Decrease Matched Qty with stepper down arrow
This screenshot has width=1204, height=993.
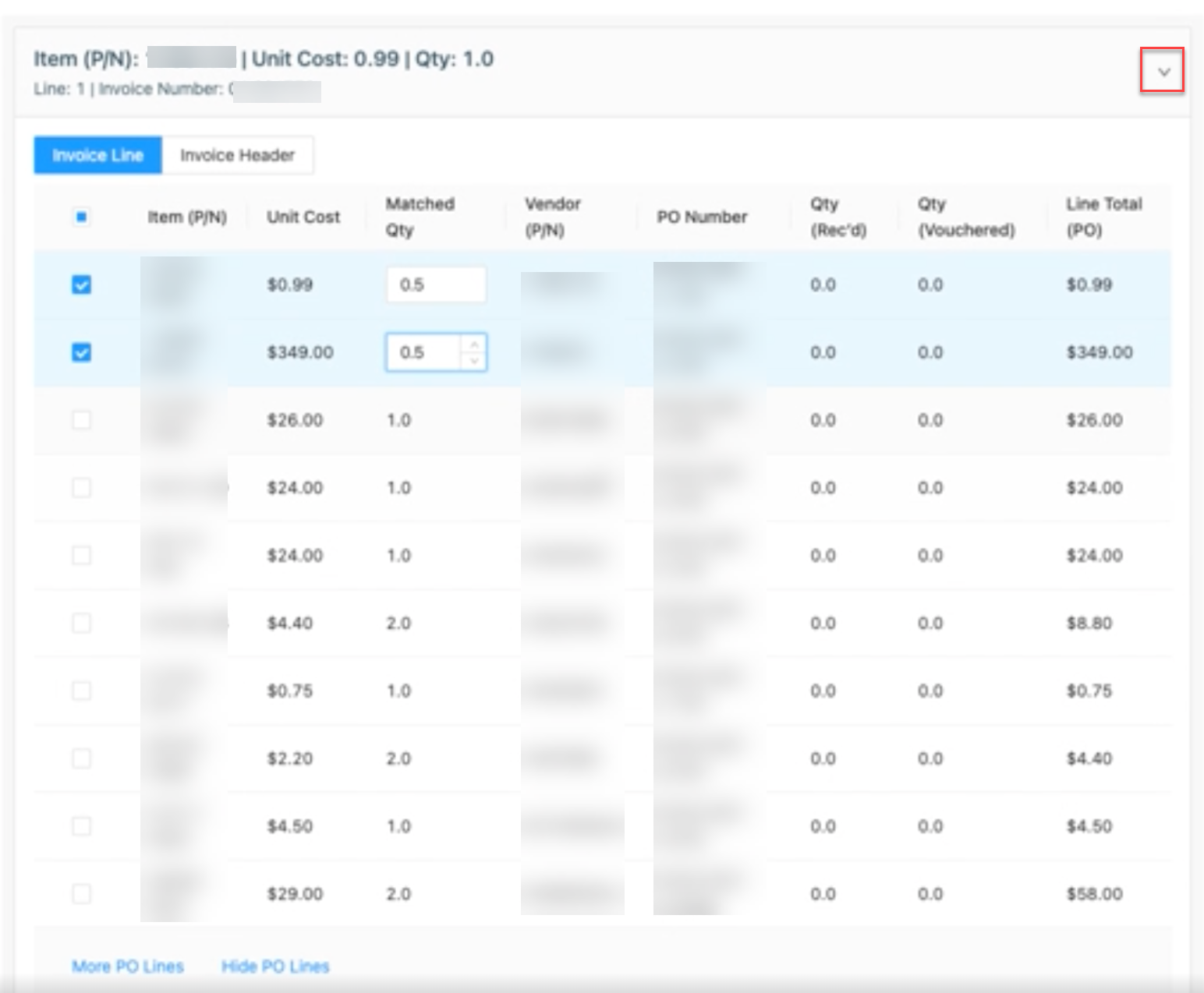[474, 361]
